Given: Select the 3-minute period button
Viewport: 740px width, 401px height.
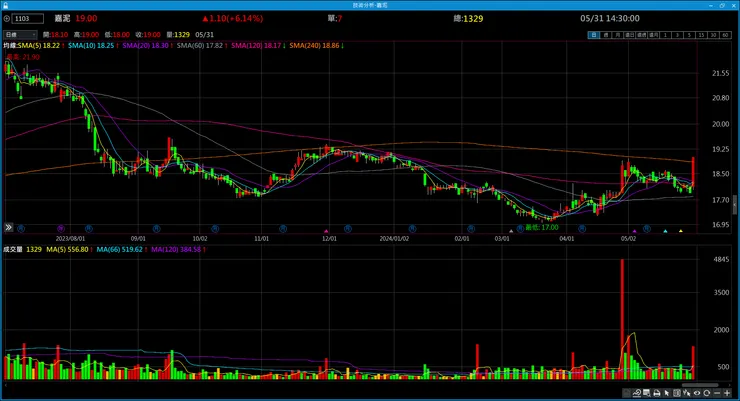Looking at the screenshot, I should [x=678, y=35].
